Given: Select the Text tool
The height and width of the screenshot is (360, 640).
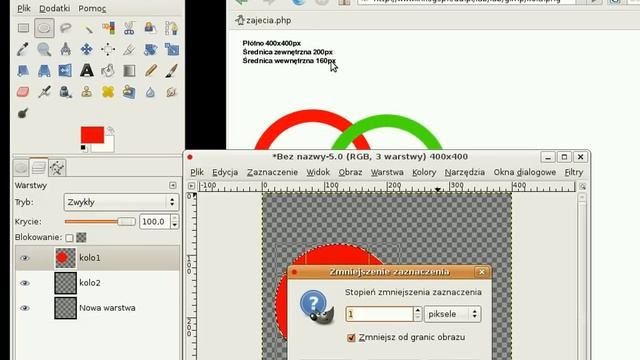Looking at the screenshot, I should point(87,71).
